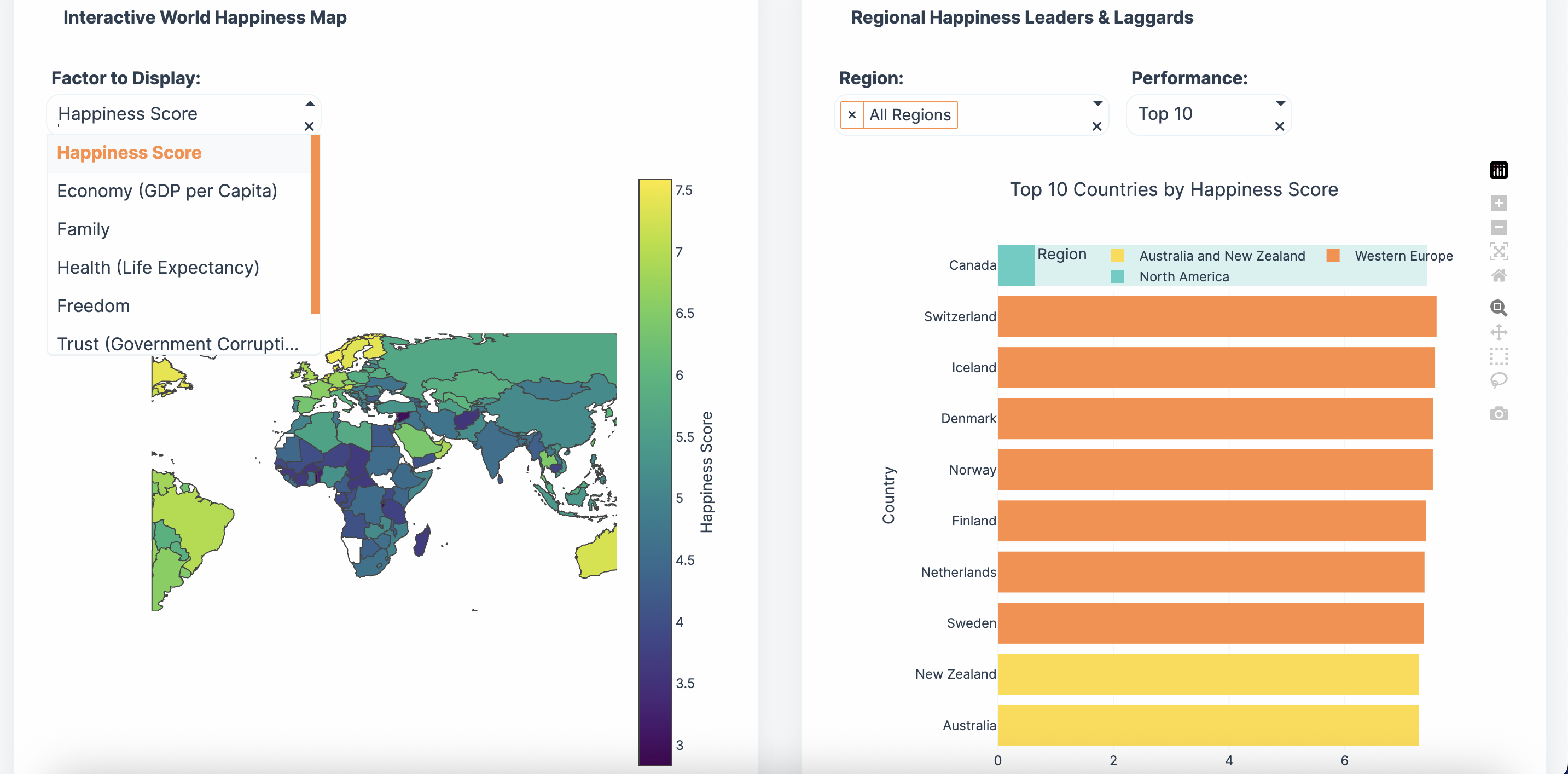Collapse the Factor to Display dropdown
The image size is (1568, 774).
tap(310, 103)
